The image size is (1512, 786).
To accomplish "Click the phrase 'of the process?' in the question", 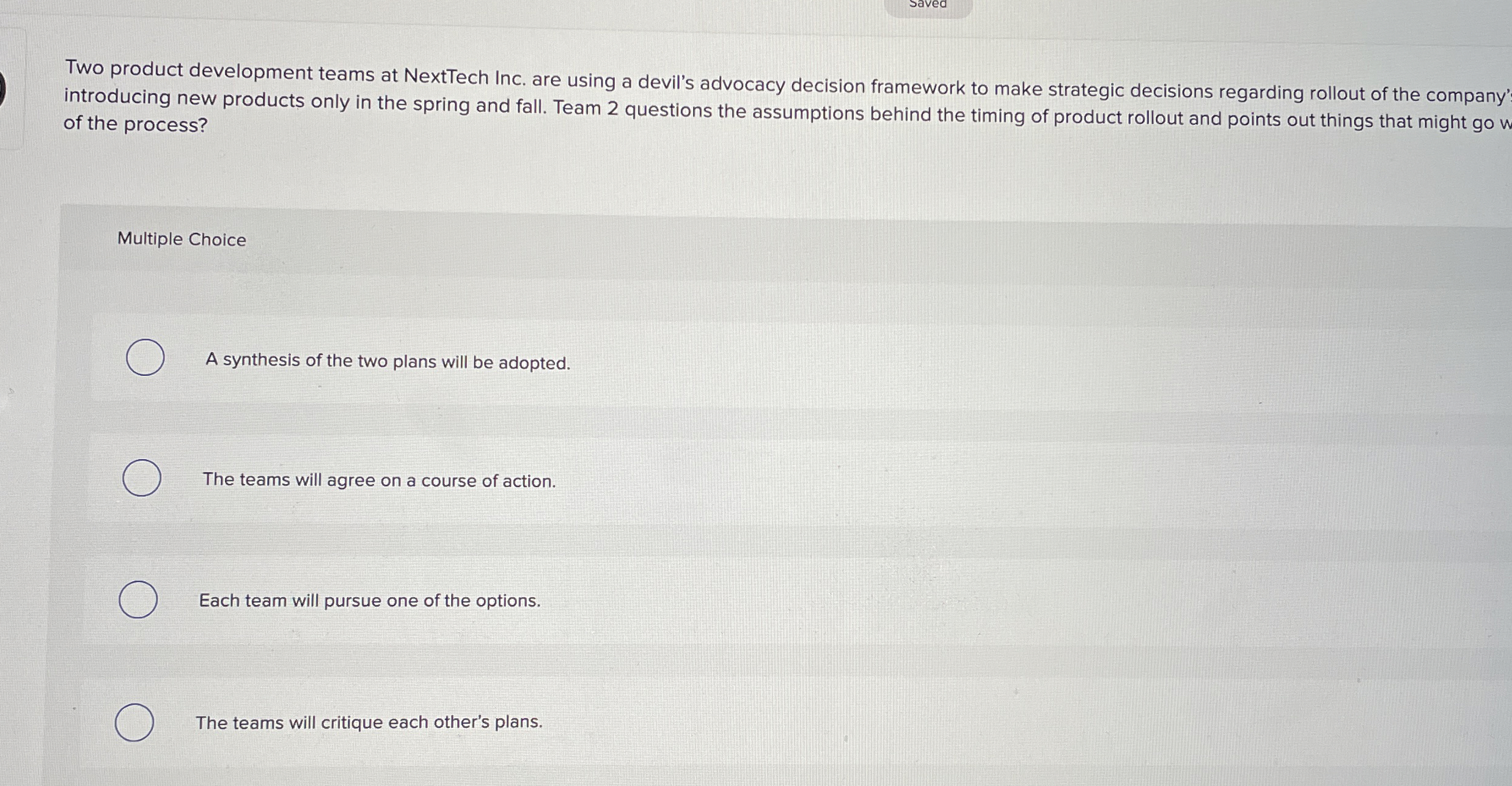I will coord(134,124).
